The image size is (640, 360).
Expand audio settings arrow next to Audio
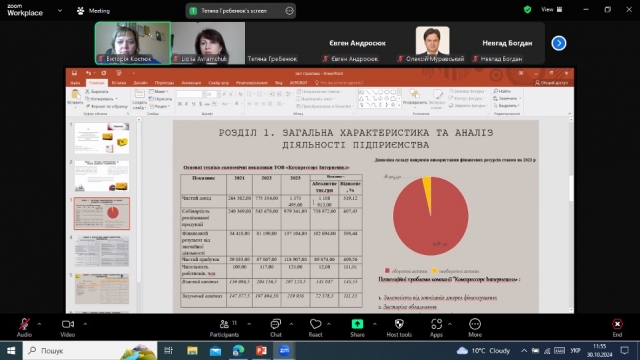coord(40,324)
